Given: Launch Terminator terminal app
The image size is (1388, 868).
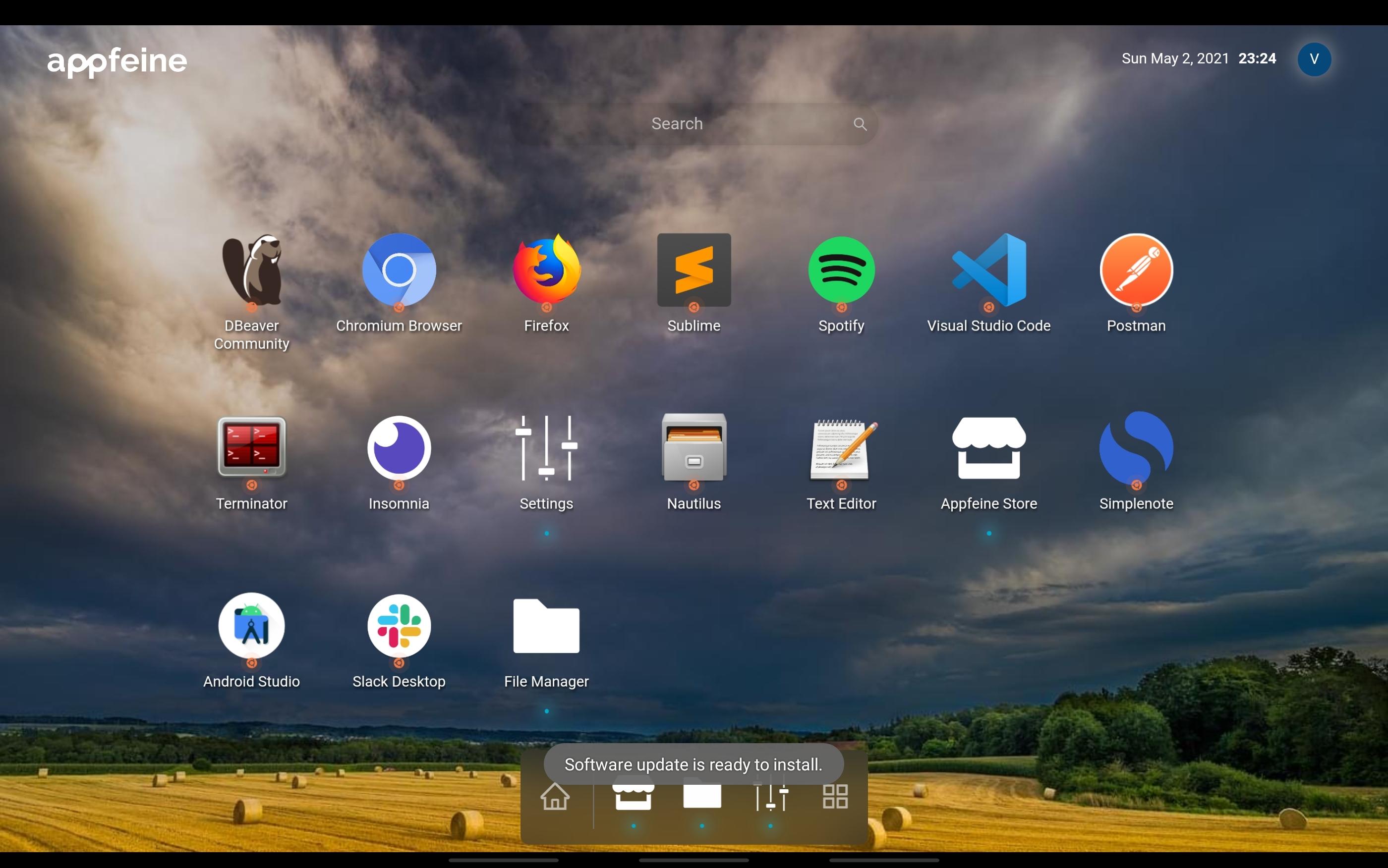Looking at the screenshot, I should pyautogui.click(x=251, y=447).
